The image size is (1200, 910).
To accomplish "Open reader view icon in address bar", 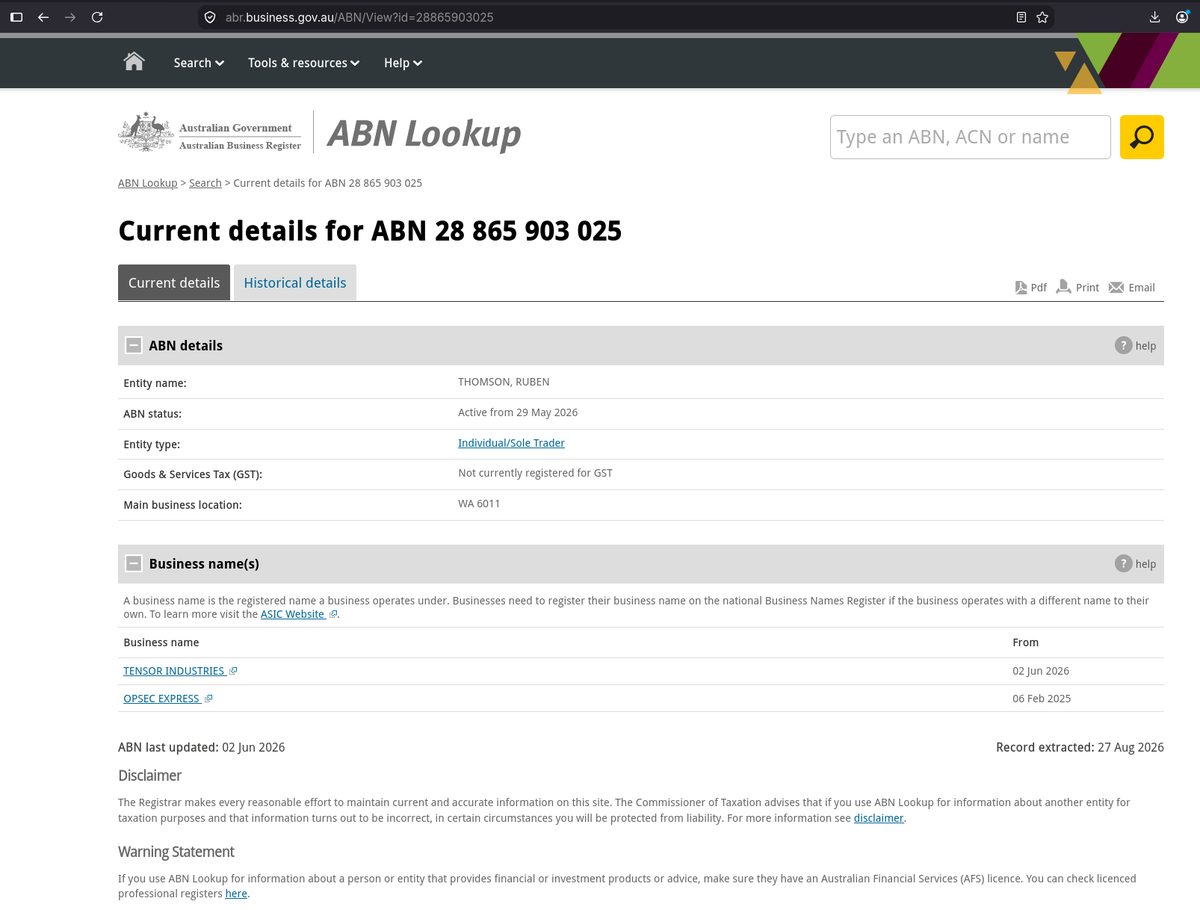I will (x=1020, y=17).
